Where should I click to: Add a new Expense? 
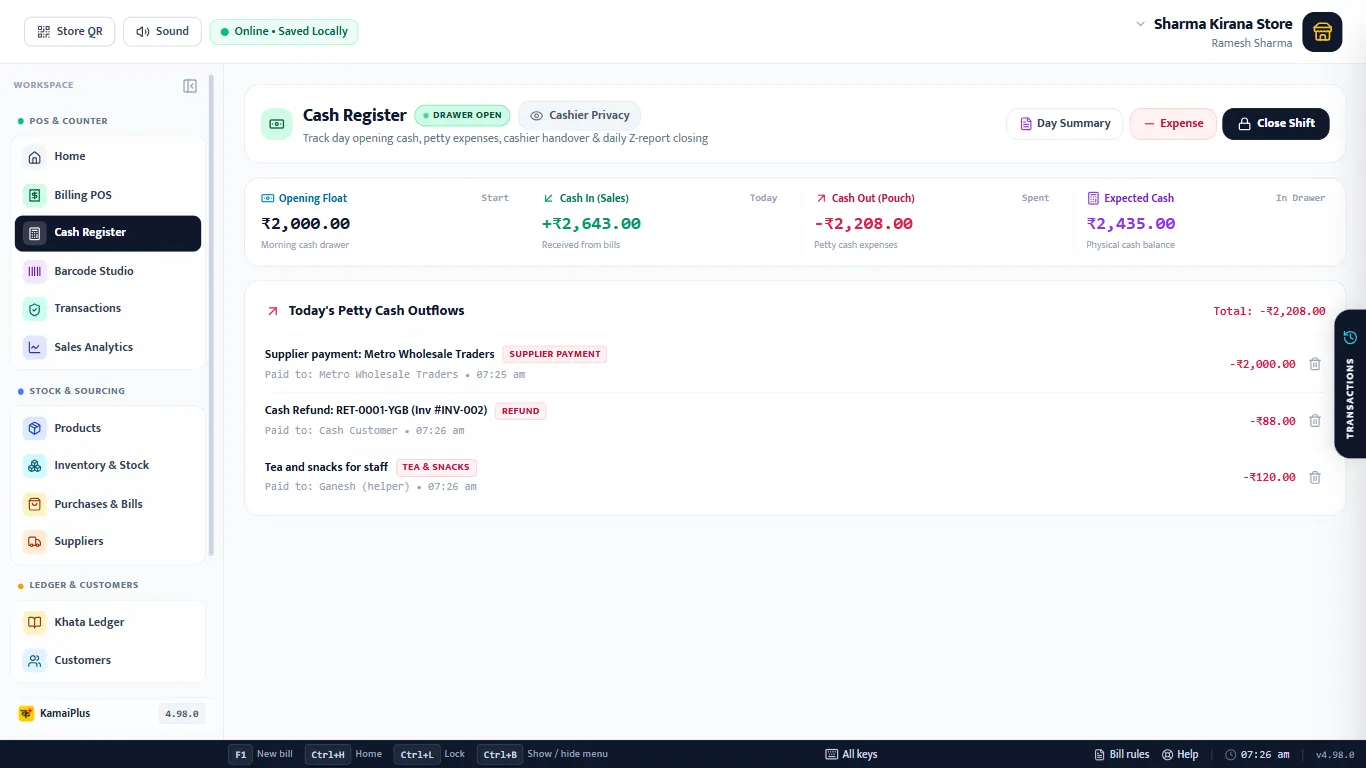tap(1173, 124)
